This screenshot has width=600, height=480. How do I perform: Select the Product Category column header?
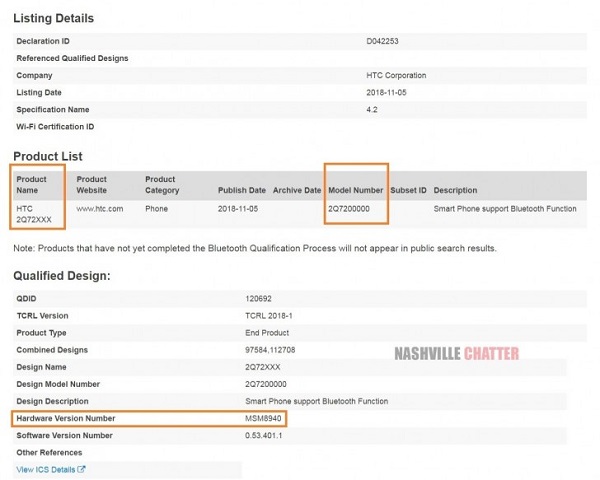click(x=162, y=184)
